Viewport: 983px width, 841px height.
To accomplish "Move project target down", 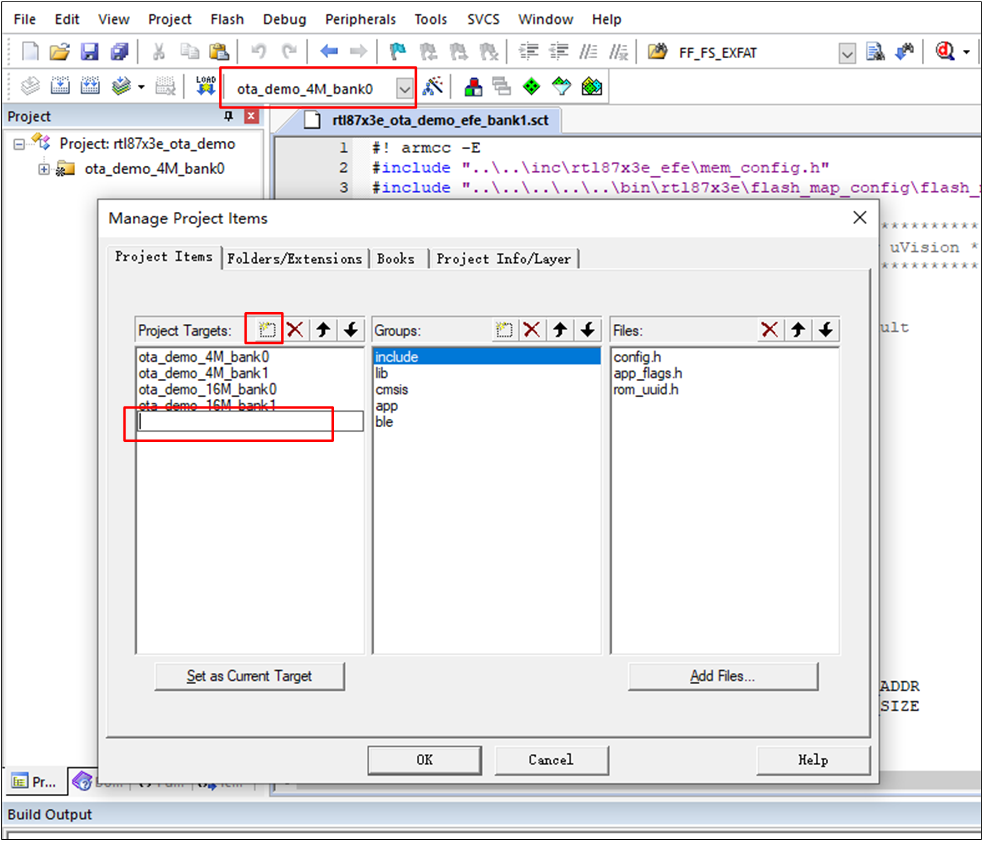I will pyautogui.click(x=351, y=330).
